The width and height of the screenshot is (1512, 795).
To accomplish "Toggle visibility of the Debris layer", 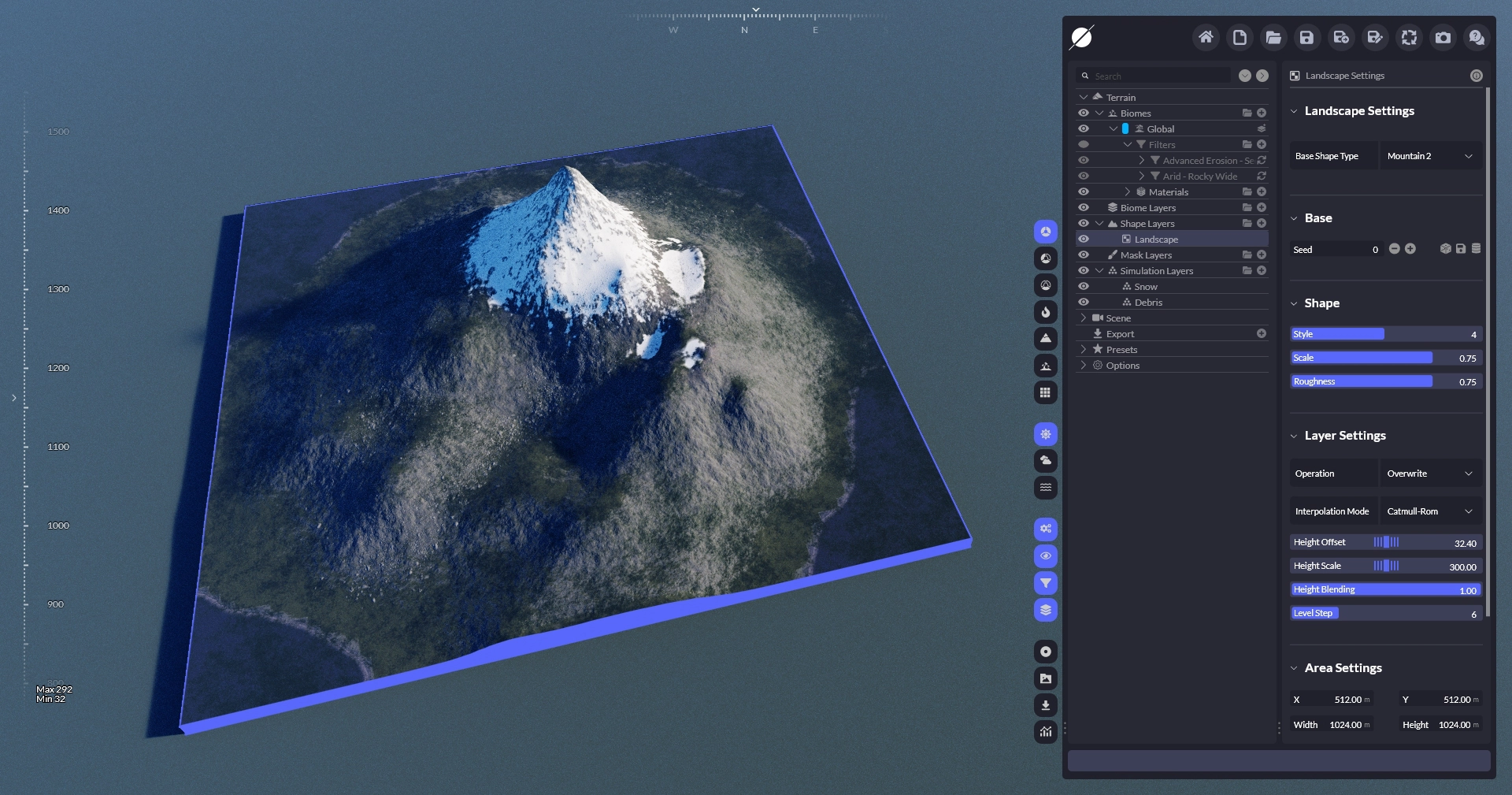I will tap(1084, 303).
